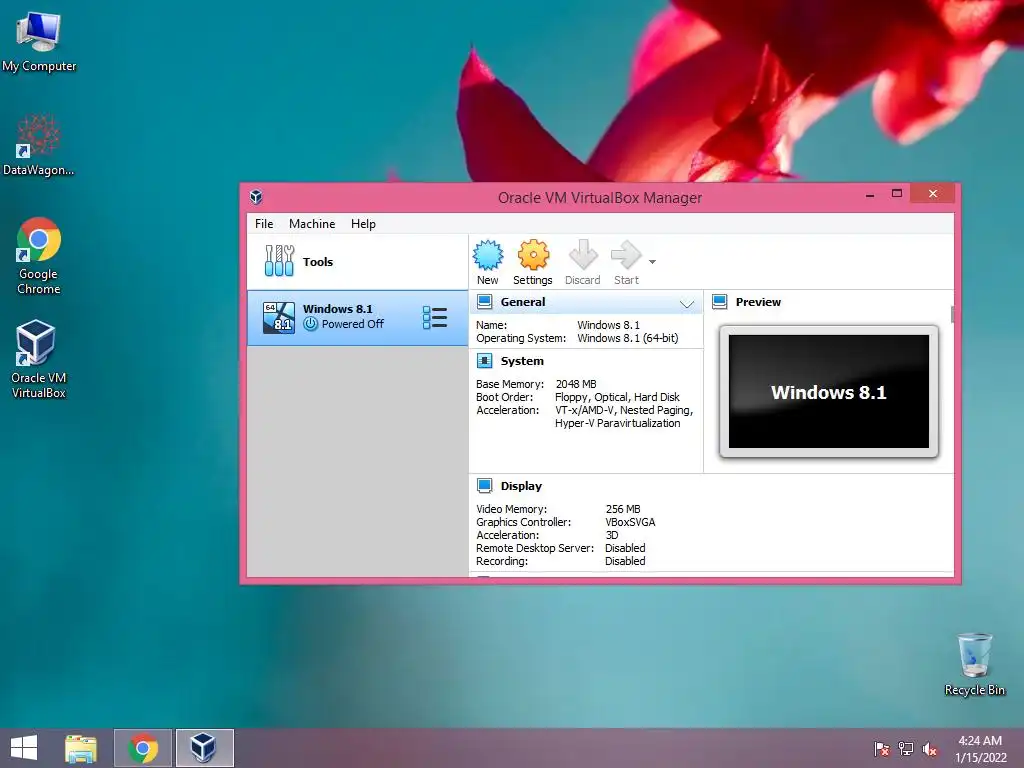Click the Windows Start button
This screenshot has height=768, width=1024.
pos(24,748)
